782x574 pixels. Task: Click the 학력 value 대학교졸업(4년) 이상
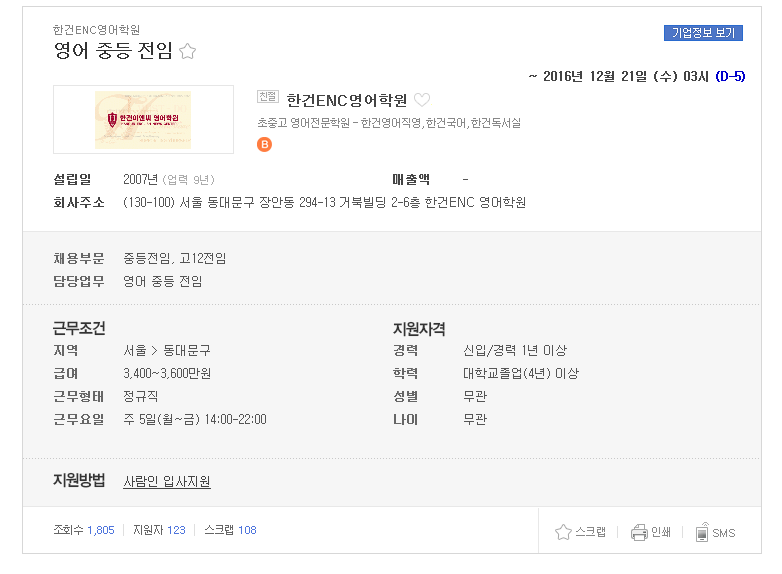pyautogui.click(x=521, y=374)
